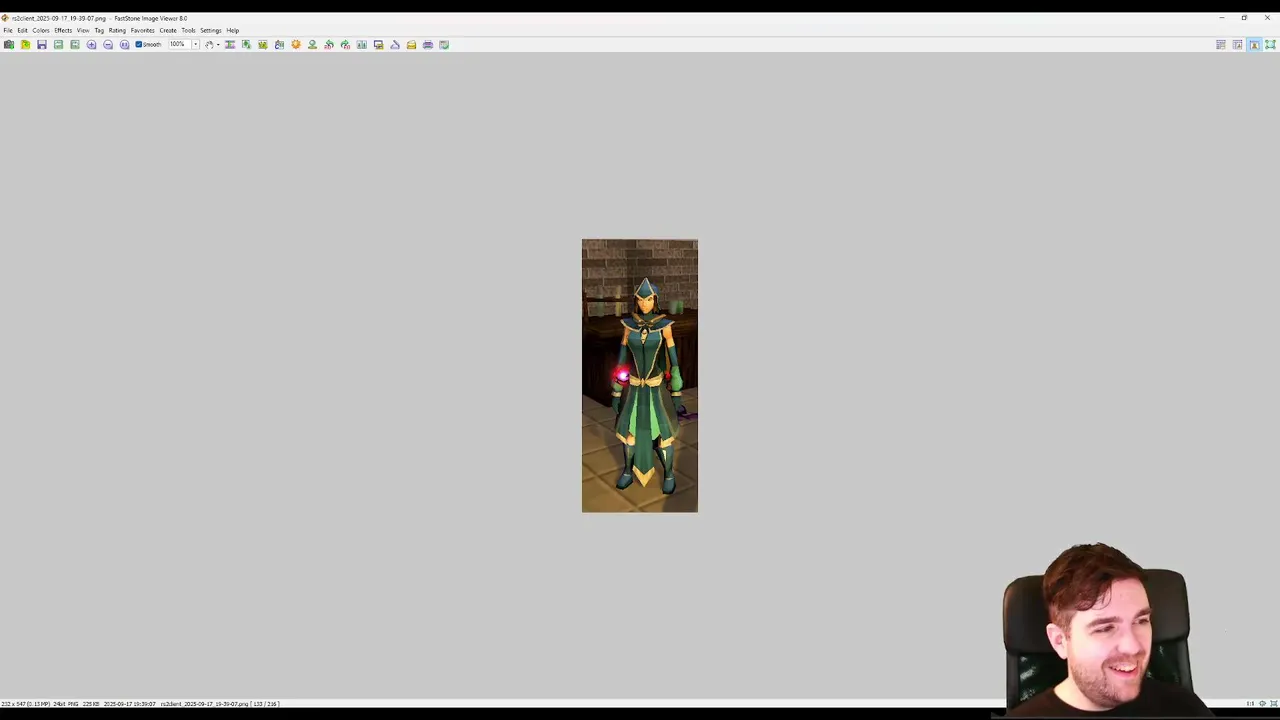Click the yellow email envelope icon
Viewport: 1280px width, 720px height.
click(x=411, y=44)
